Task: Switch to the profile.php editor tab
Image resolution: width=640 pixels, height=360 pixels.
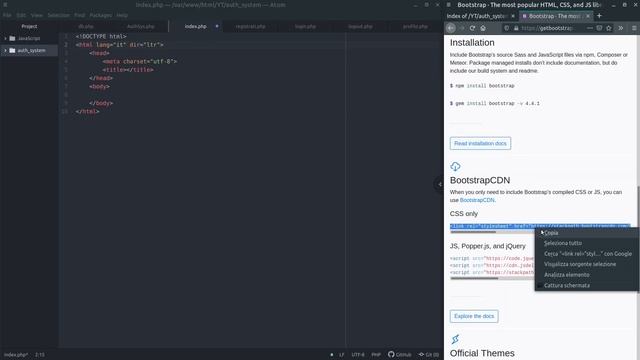Action: tap(415, 26)
